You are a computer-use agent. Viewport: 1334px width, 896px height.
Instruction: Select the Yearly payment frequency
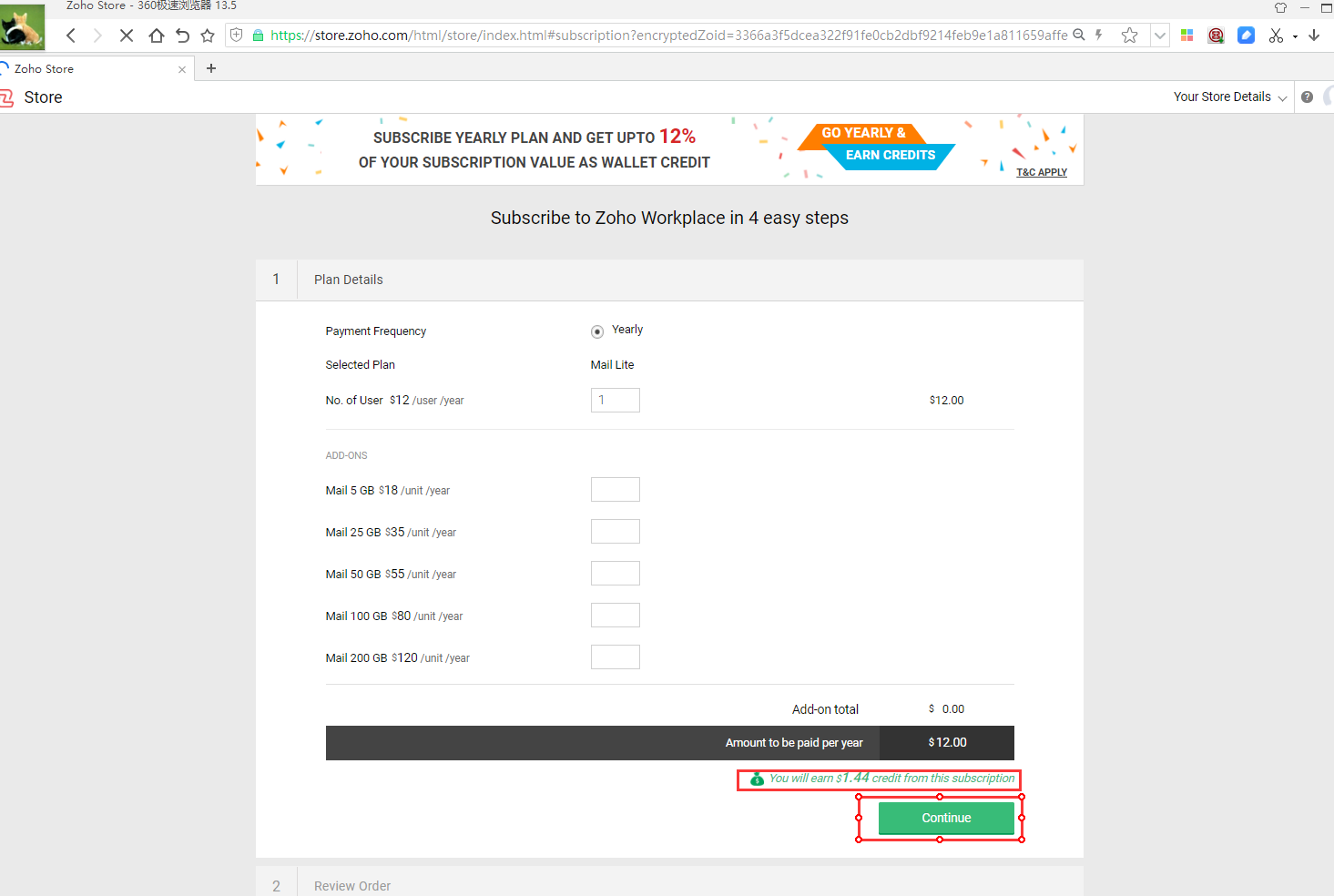click(597, 331)
